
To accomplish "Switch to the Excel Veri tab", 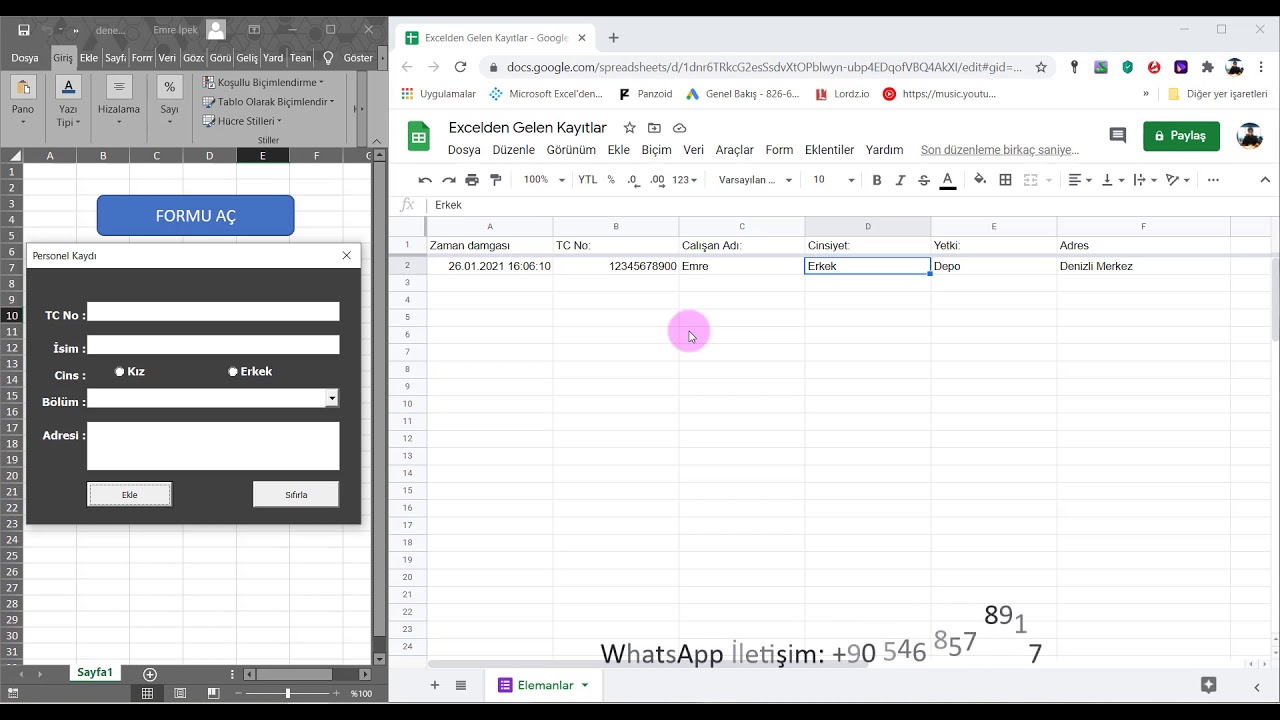I will tap(167, 58).
